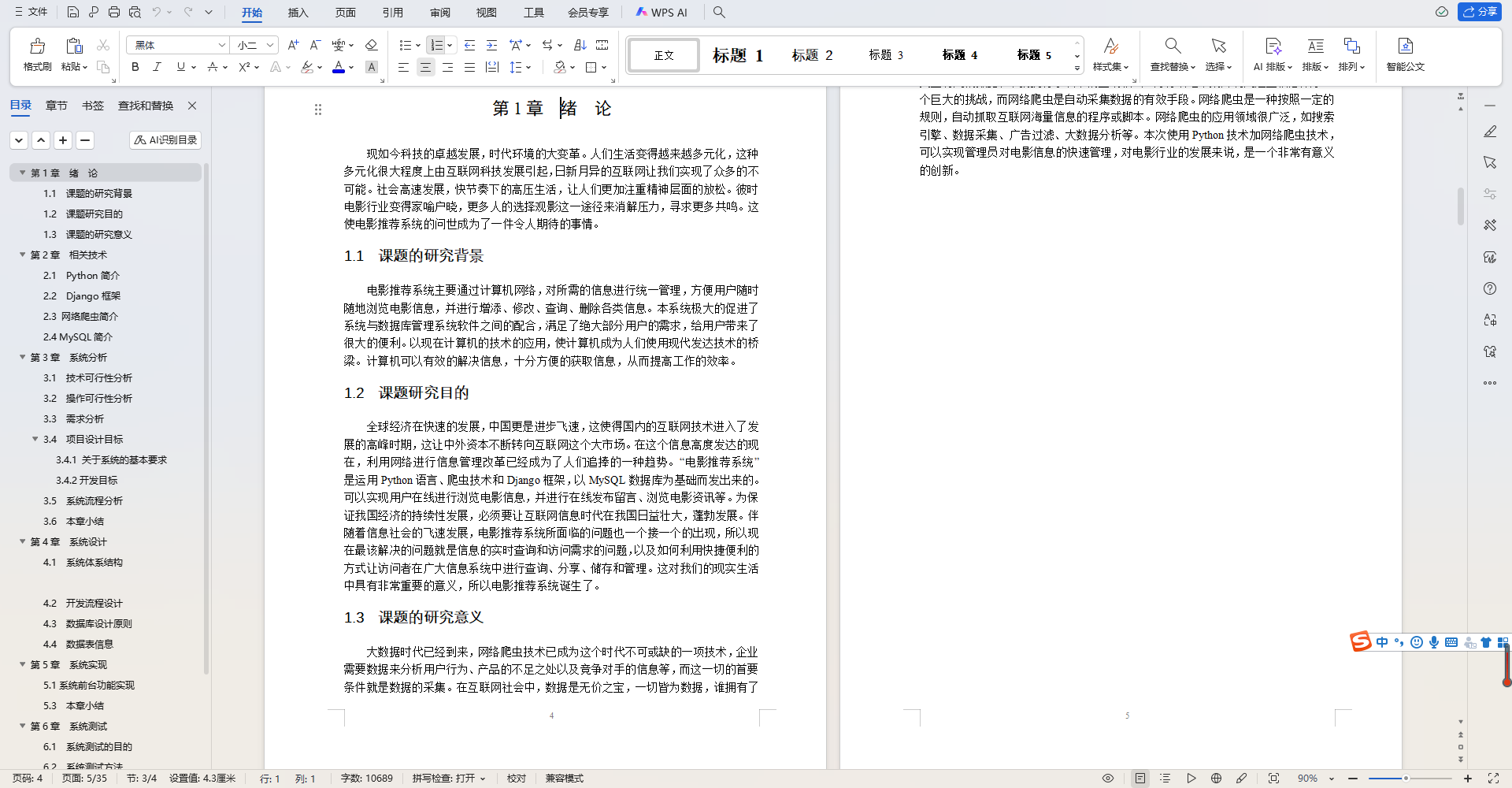Click the pen icon in the right sidebar
Image resolution: width=1512 pixels, height=788 pixels.
[1490, 132]
